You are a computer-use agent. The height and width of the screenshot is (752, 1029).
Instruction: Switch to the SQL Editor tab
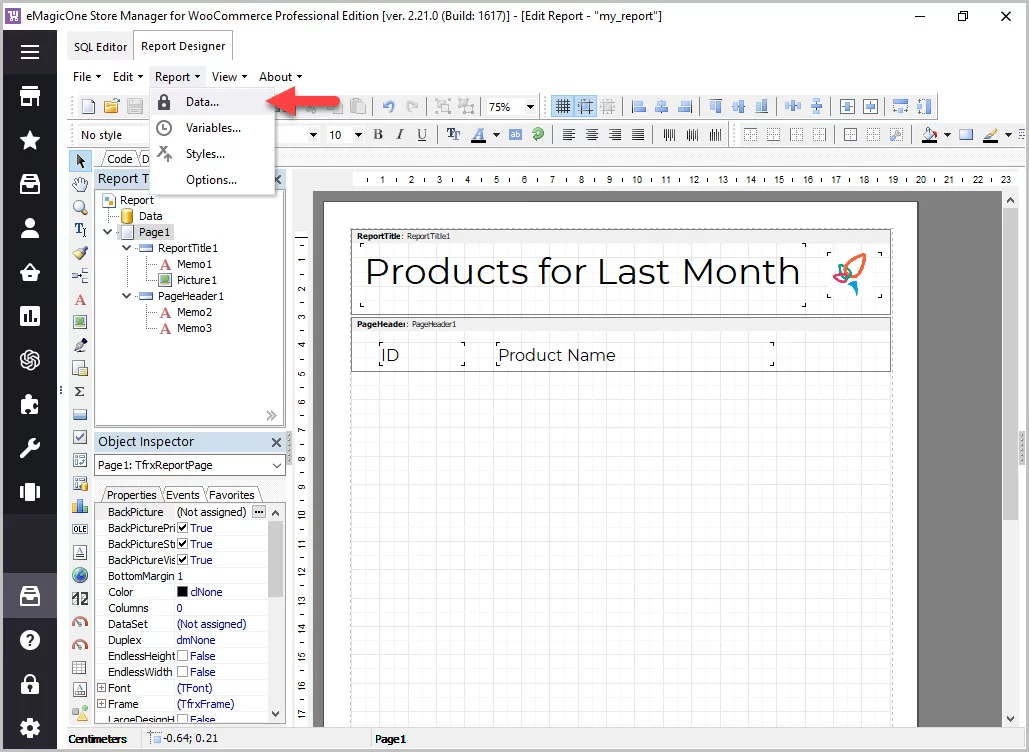point(100,47)
